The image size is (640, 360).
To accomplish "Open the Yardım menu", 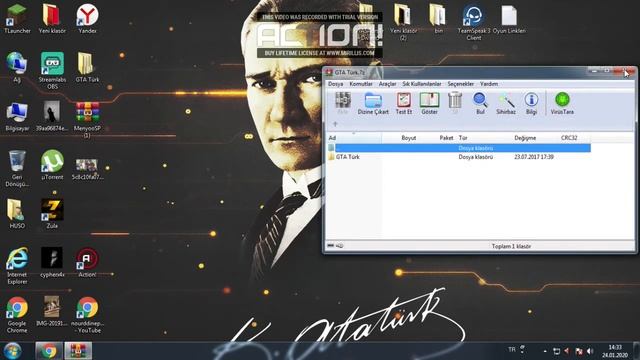I will pyautogui.click(x=489, y=84).
